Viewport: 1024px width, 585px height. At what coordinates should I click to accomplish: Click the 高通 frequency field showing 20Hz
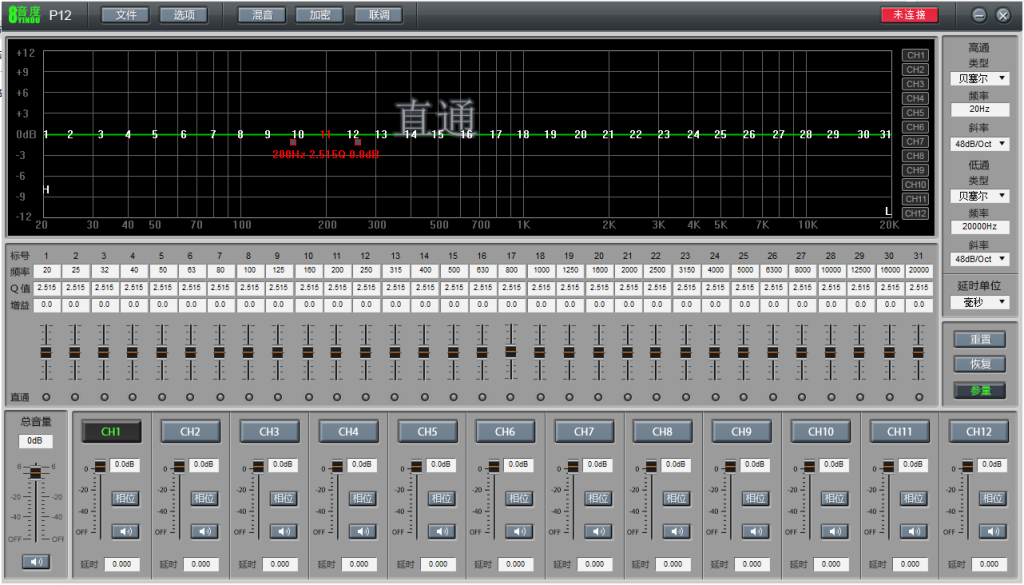coord(980,109)
